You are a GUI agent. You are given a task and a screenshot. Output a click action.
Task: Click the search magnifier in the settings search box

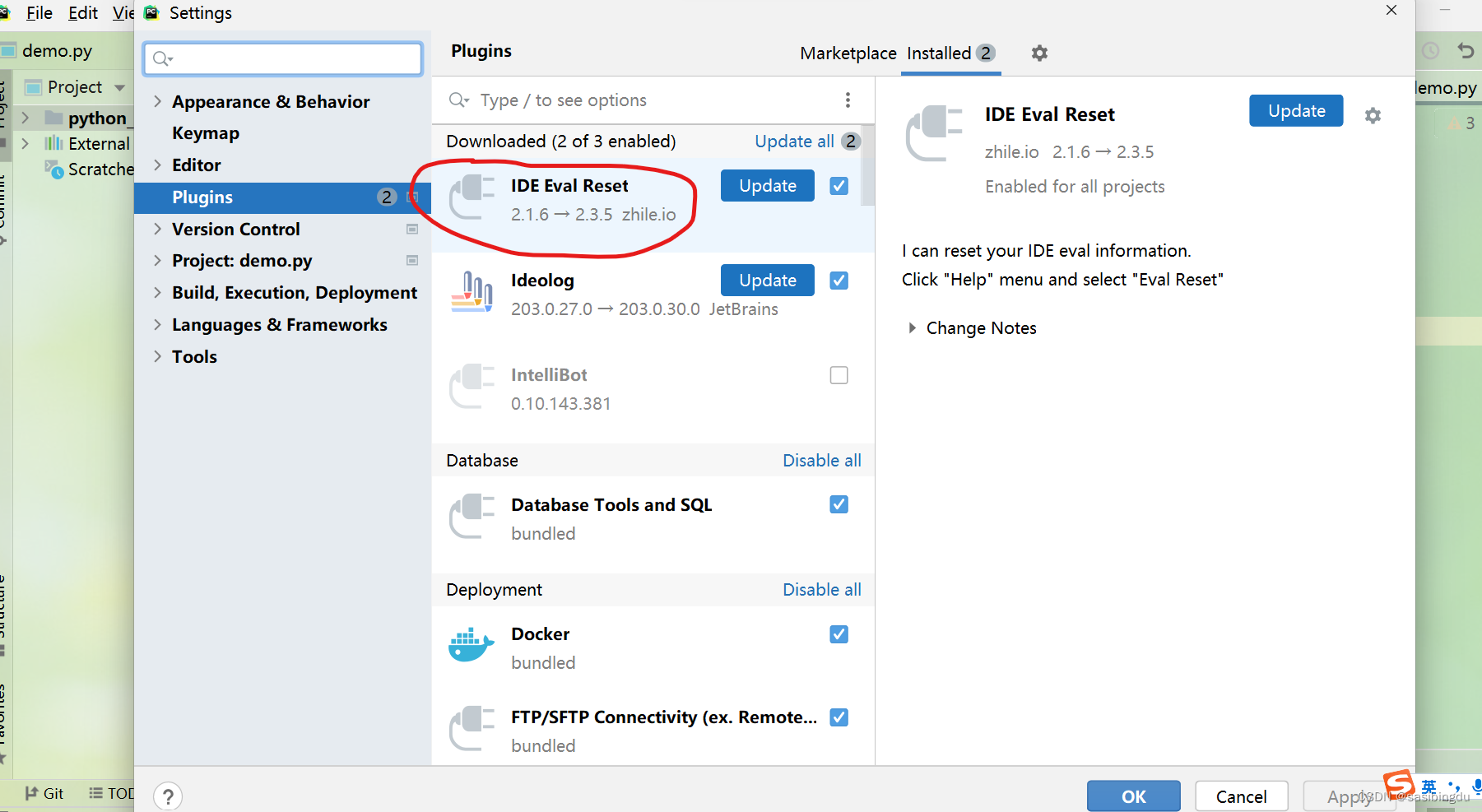(163, 58)
